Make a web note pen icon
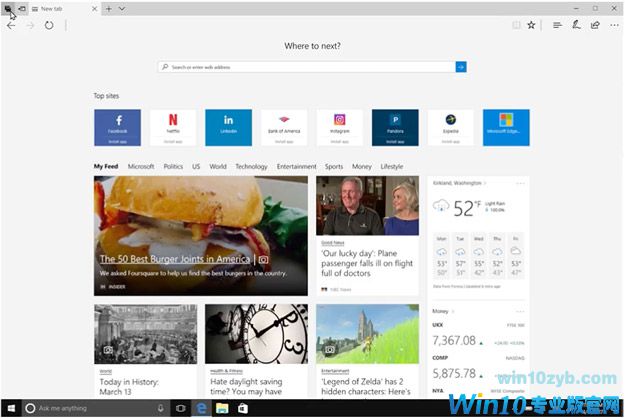 point(576,26)
